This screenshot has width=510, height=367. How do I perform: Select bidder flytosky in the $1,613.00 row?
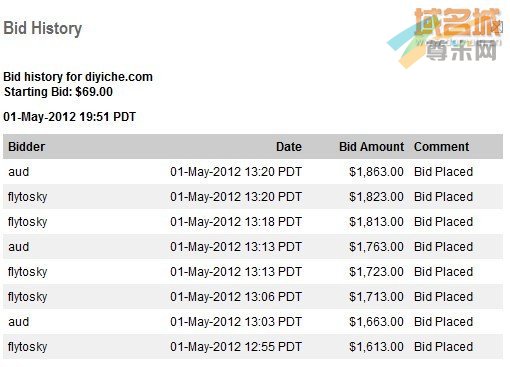(27, 347)
